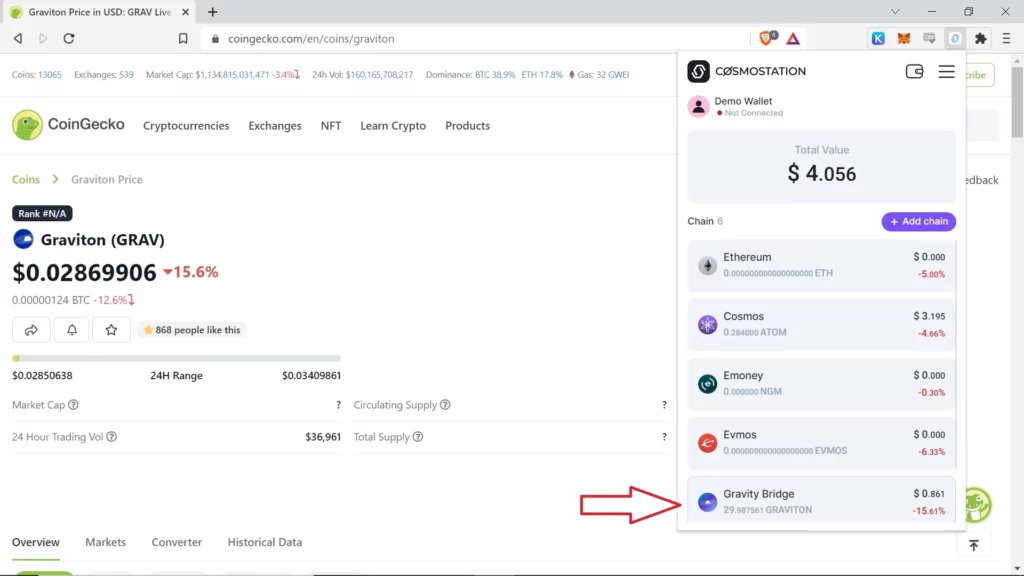Switch to the Markets tab

pos(105,542)
